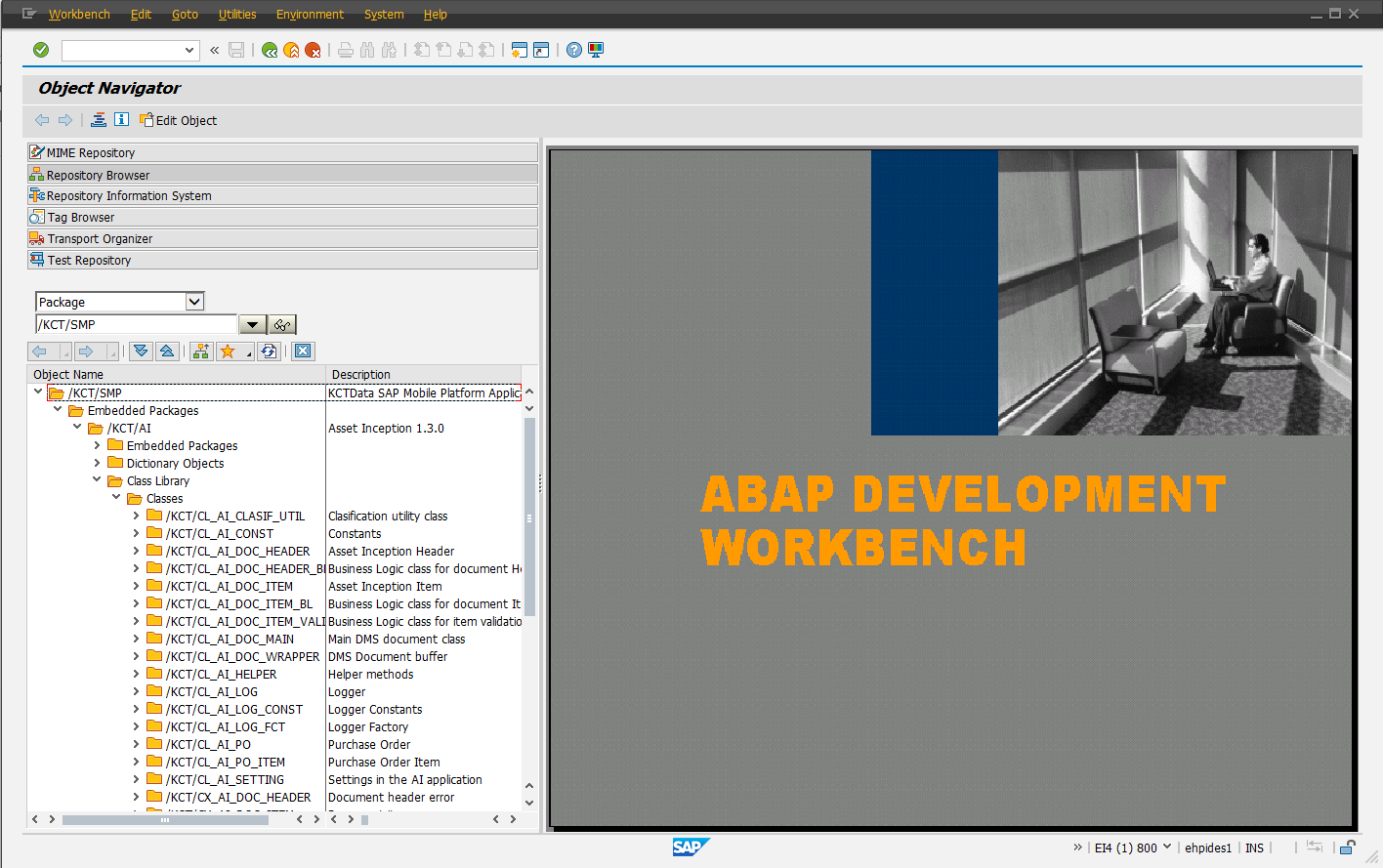
Task: Click the Save icon in standard toolbar
Action: [236, 50]
